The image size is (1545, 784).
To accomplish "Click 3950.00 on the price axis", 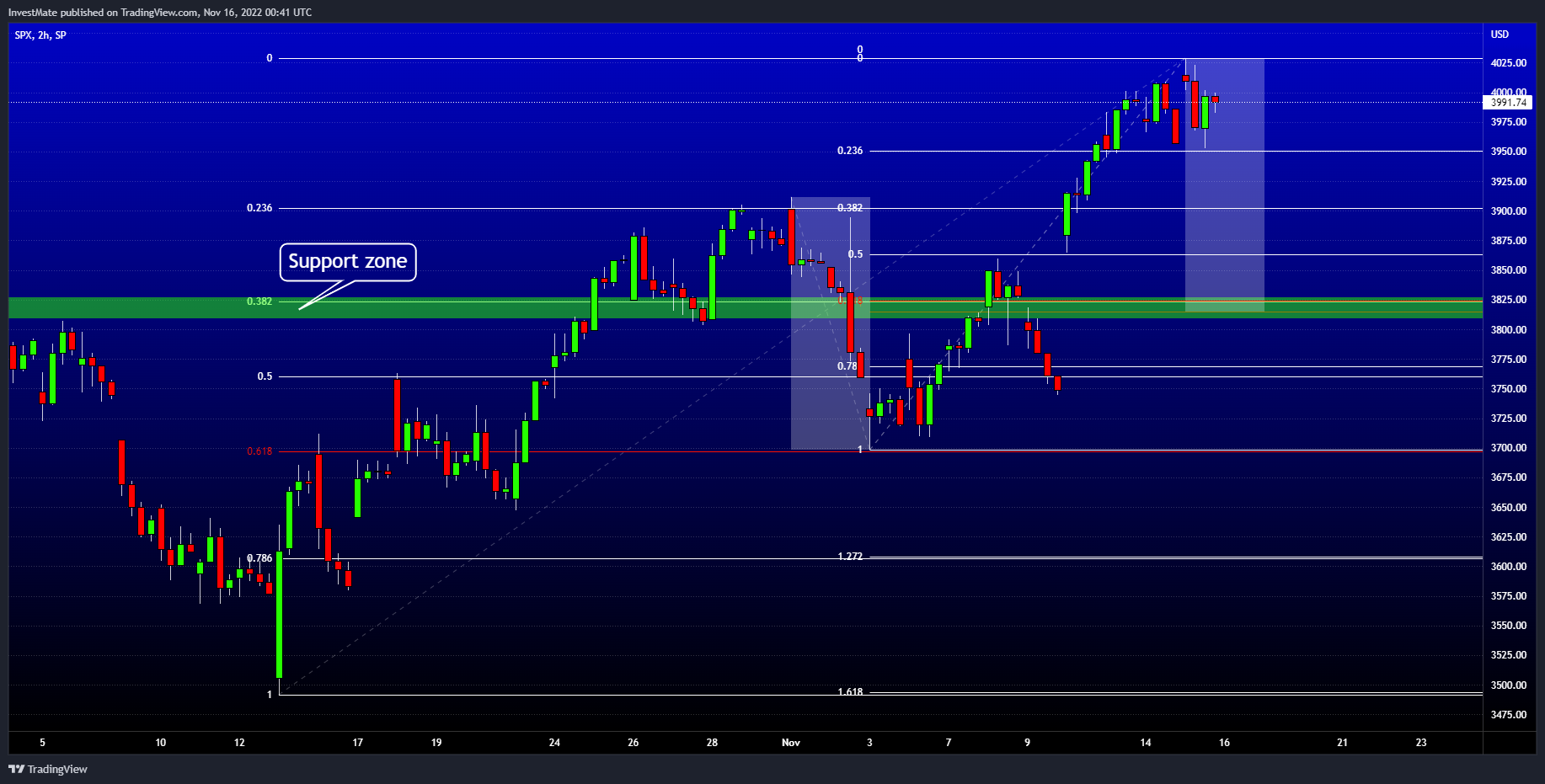I will (1508, 152).
